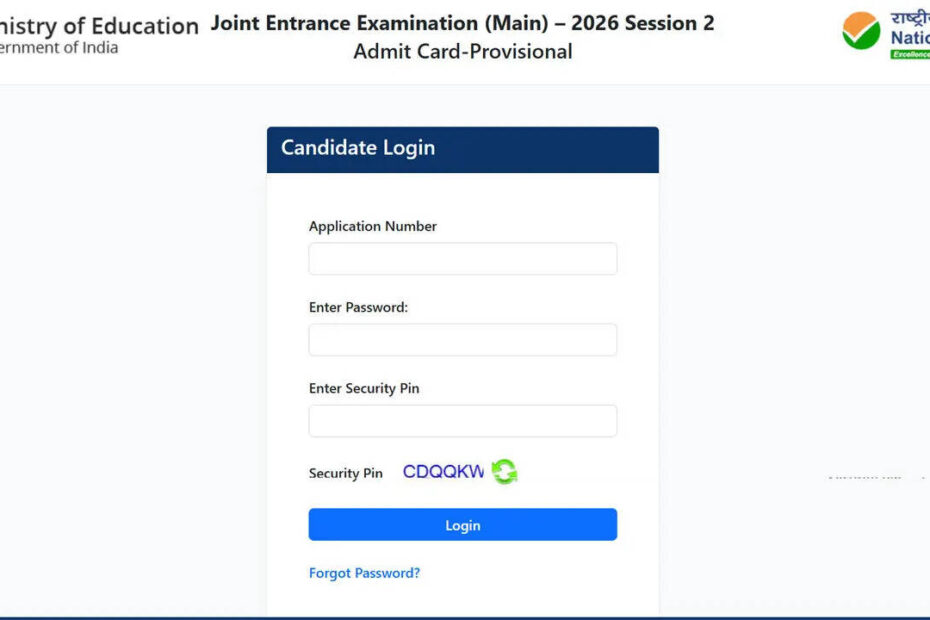Screen dimensions: 930x620
Task: Open the Forgot Password? link
Action: tap(364, 573)
